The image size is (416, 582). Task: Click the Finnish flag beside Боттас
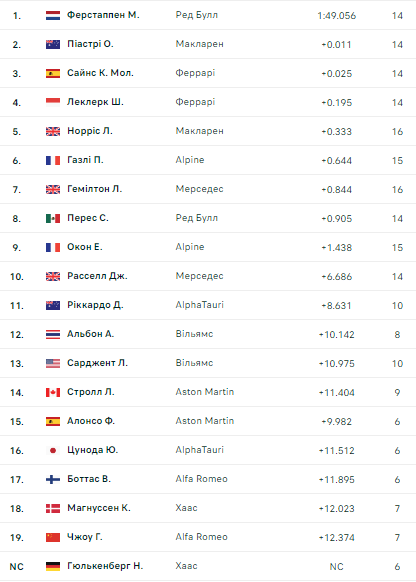53,480
